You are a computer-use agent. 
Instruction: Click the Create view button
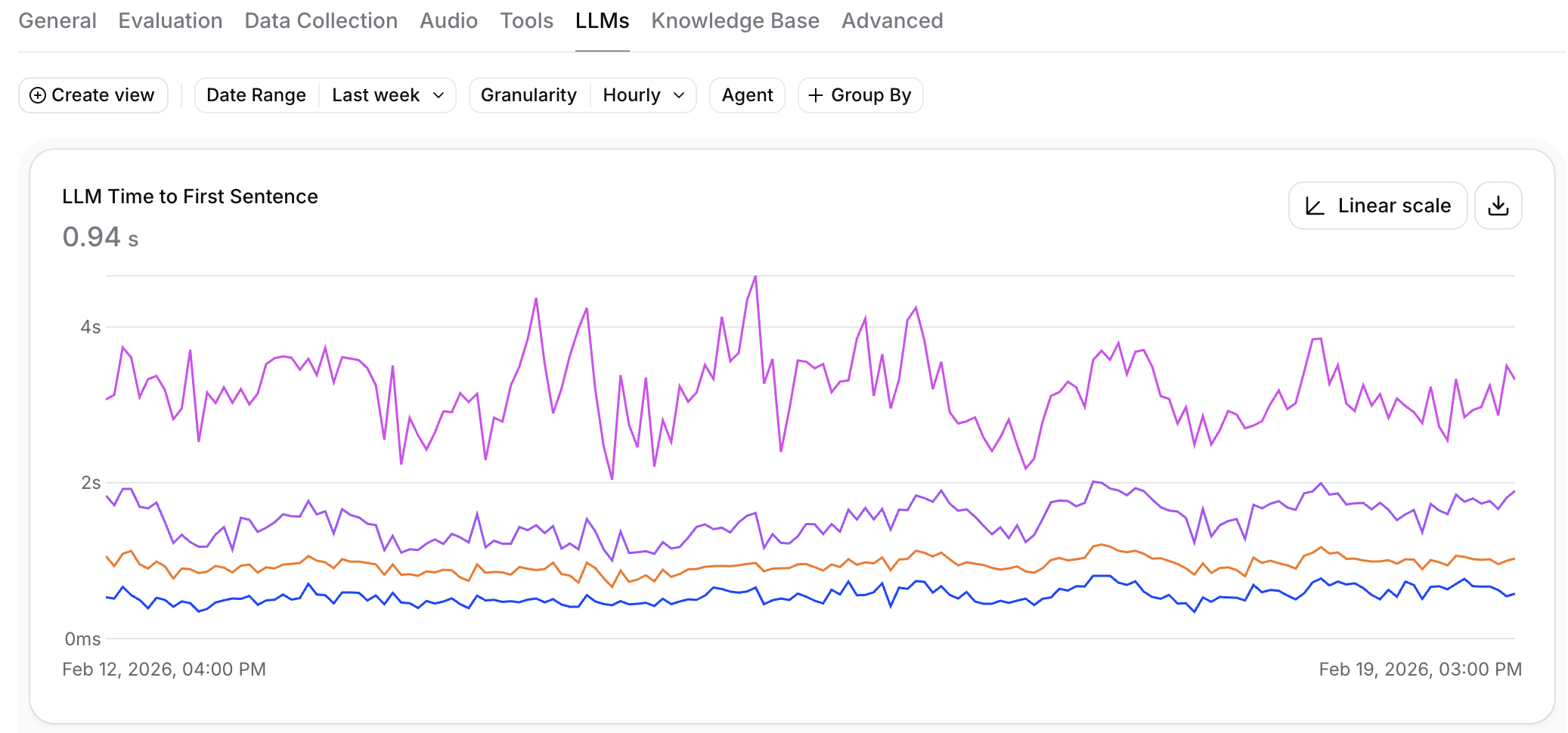(x=92, y=95)
